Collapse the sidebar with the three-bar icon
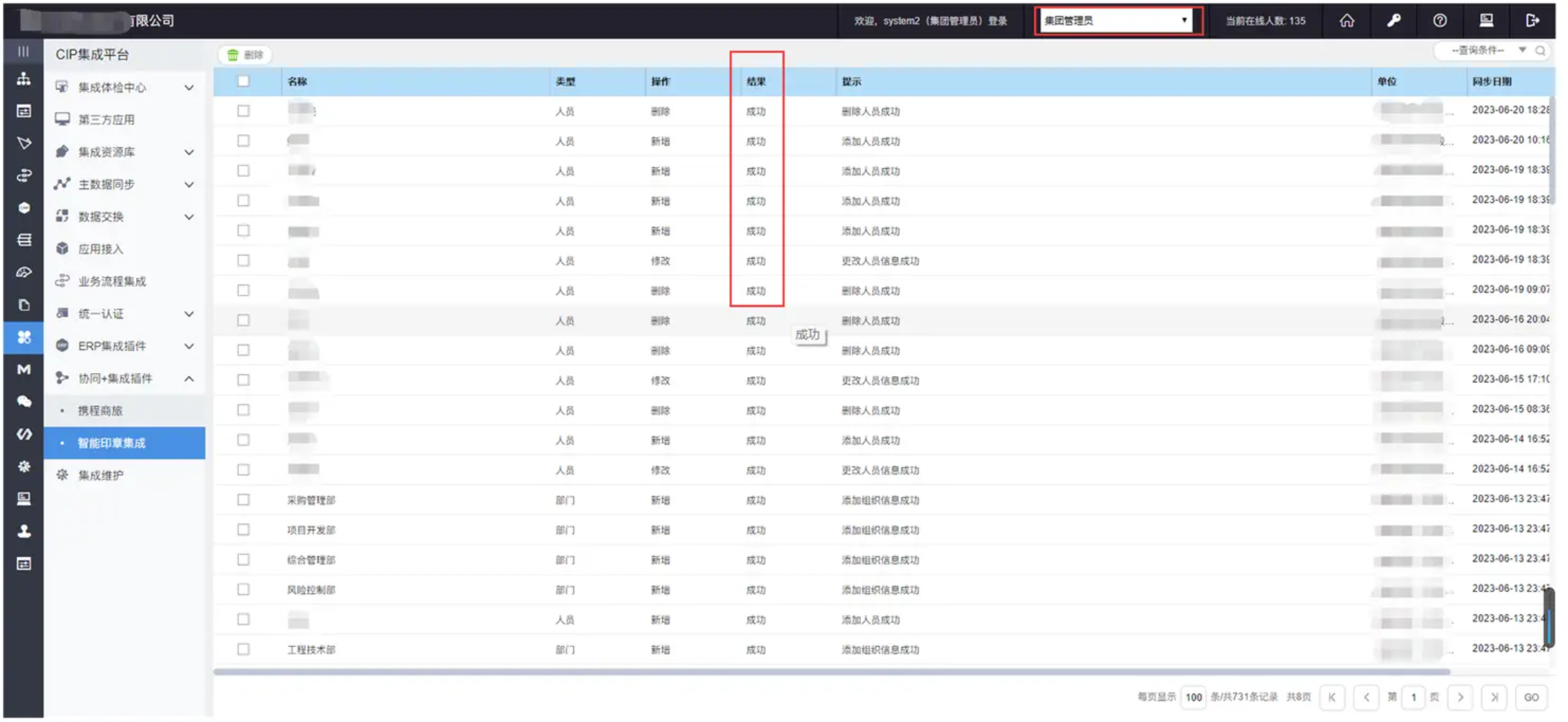This screenshot has height=722, width=1568. click(23, 51)
